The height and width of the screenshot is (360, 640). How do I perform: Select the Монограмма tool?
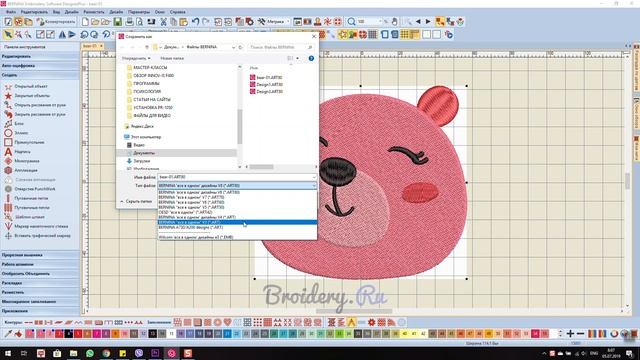22,161
